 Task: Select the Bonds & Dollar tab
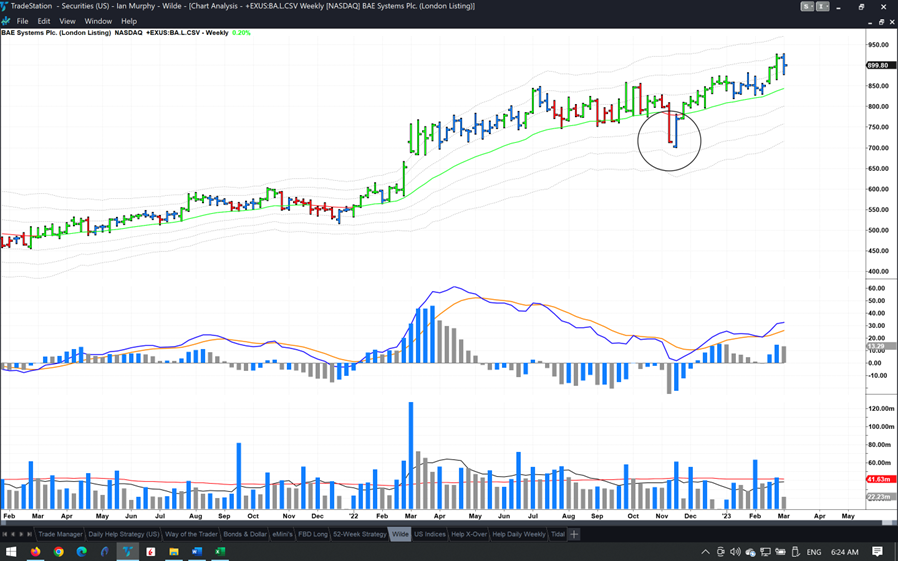245,534
